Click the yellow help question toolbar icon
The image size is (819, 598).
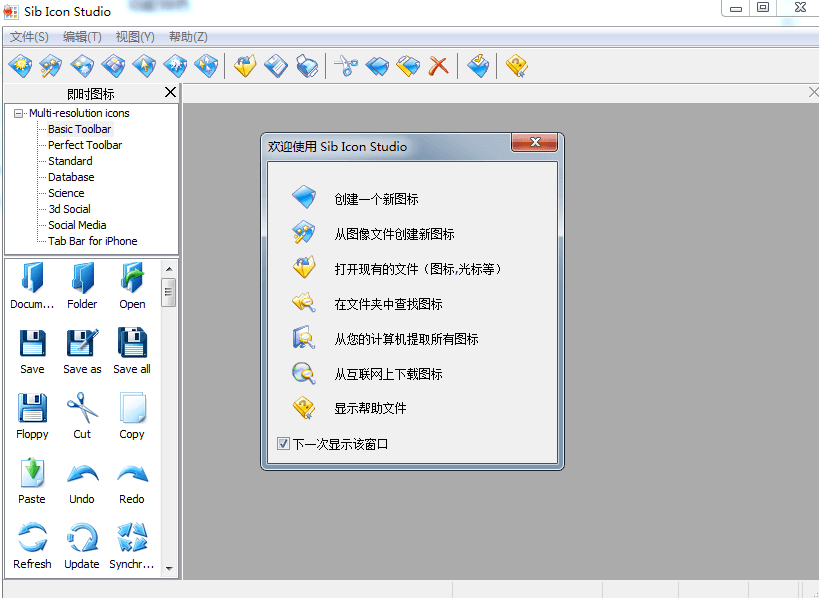click(x=517, y=66)
